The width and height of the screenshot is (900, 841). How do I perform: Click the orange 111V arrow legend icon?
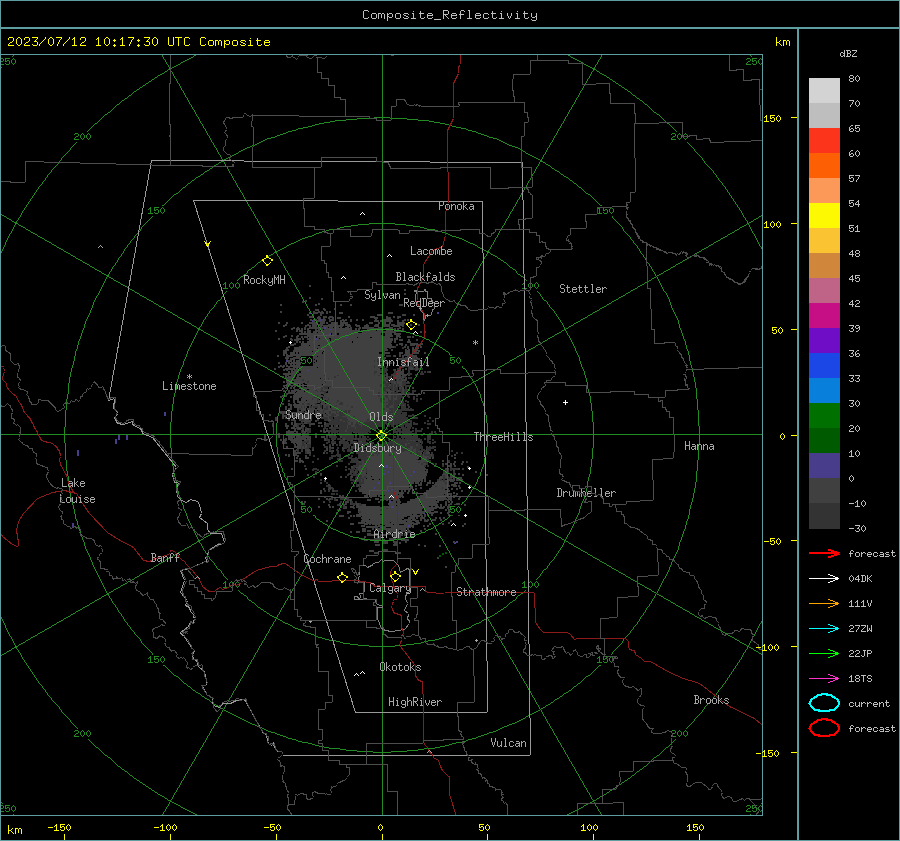click(825, 603)
